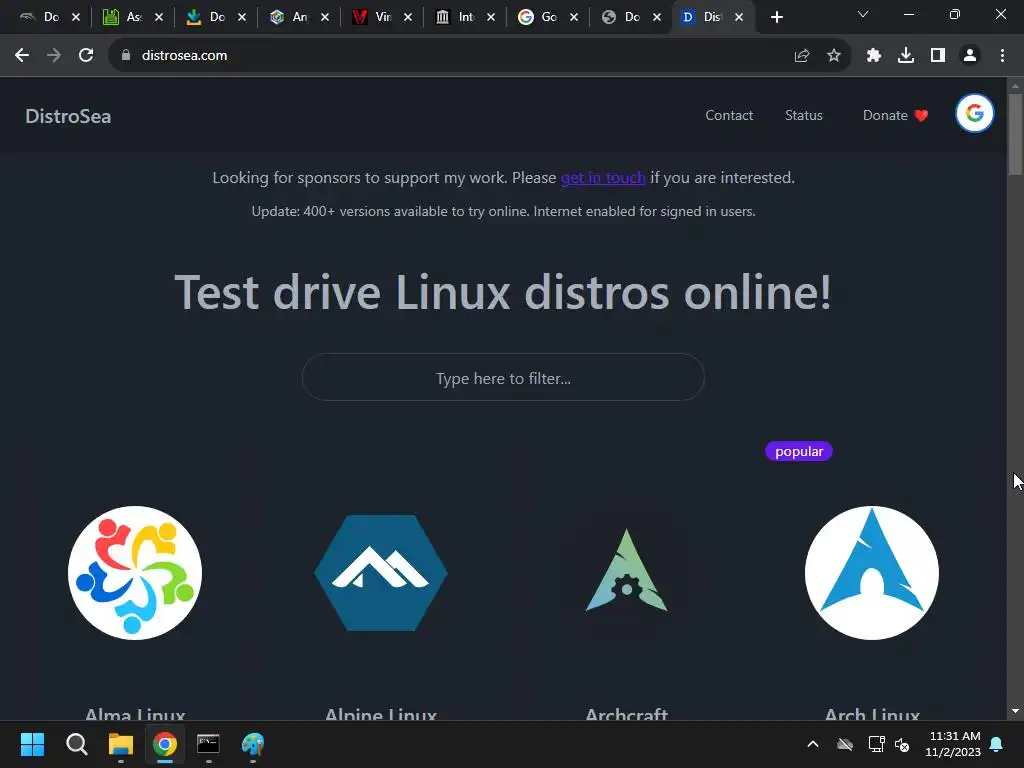Image resolution: width=1024 pixels, height=768 pixels.
Task: Open the muted volume icon in tray
Action: (903, 744)
